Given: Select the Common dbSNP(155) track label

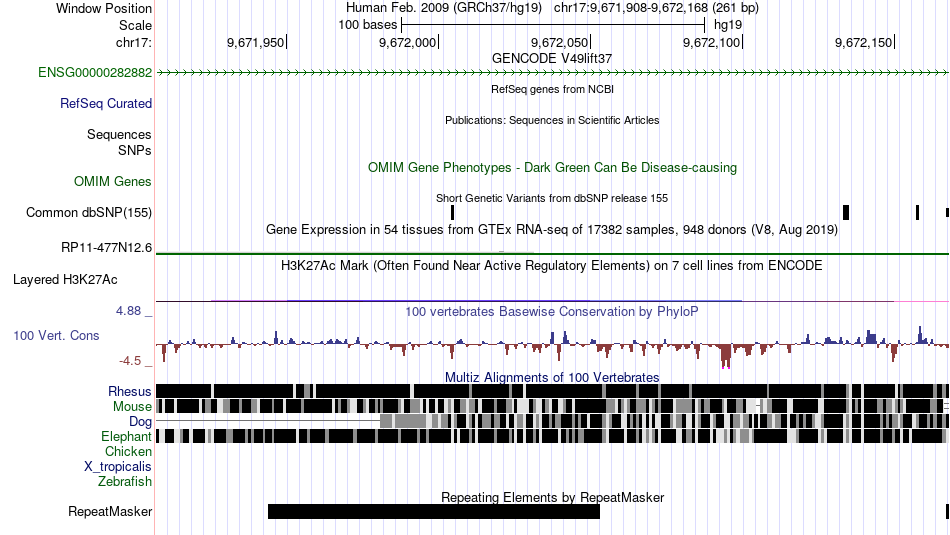Looking at the screenshot, I should 89,213.
